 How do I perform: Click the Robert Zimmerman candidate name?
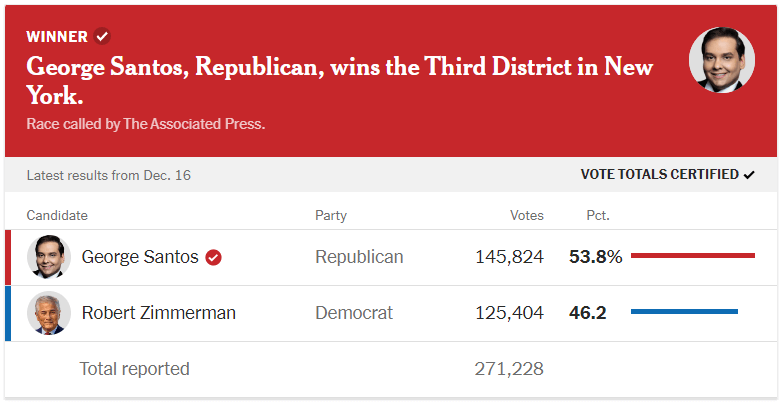158,313
